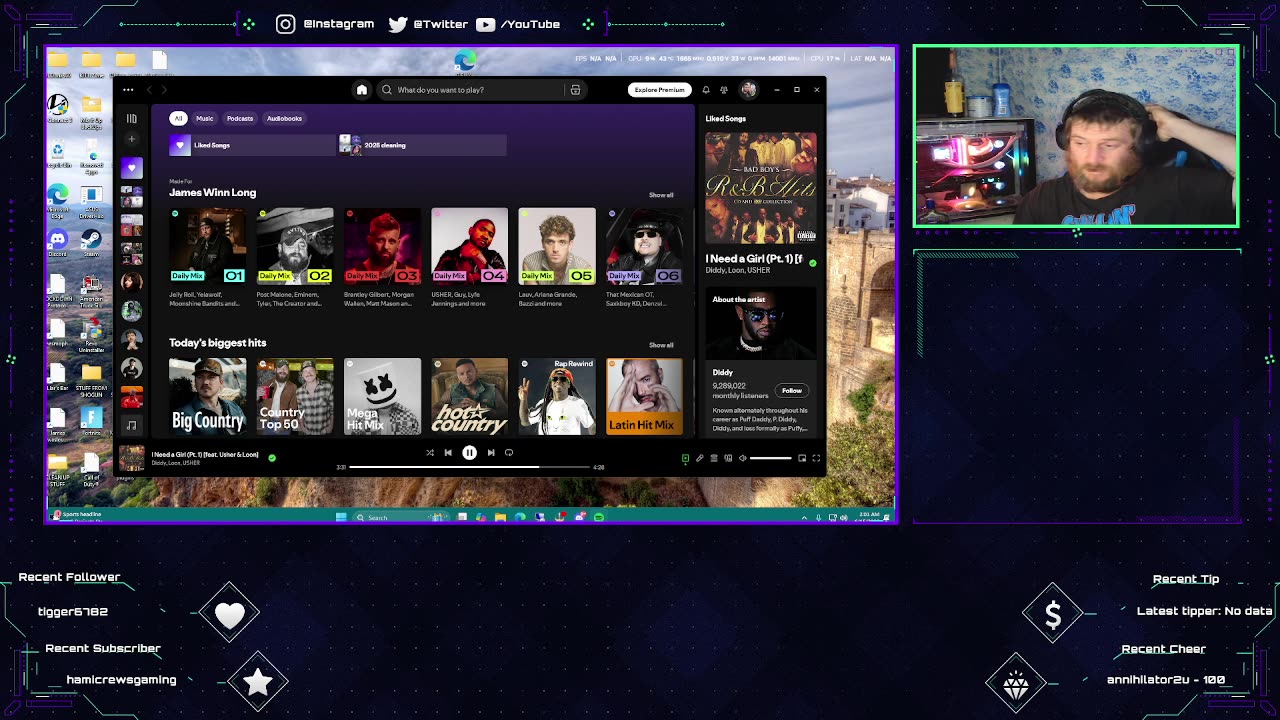Image resolution: width=1280 pixels, height=720 pixels.
Task: Toggle saved checkmark in Now Playing panel
Action: pyautogui.click(x=812, y=263)
